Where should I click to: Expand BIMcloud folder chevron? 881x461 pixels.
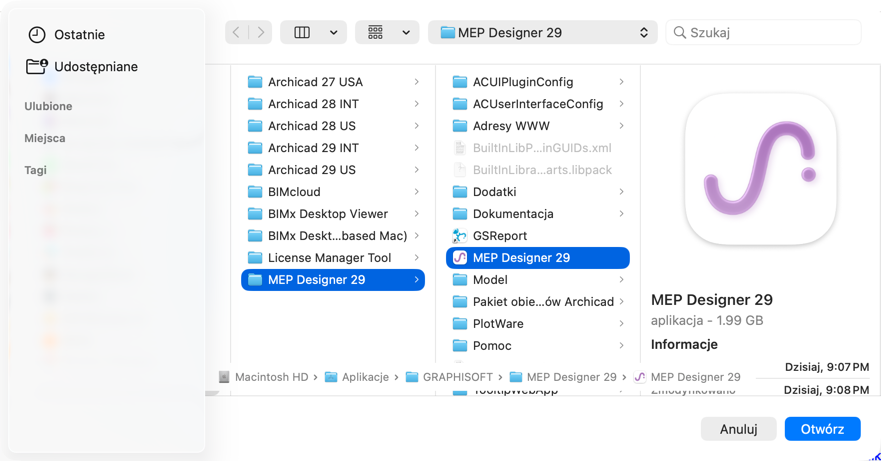(x=416, y=192)
